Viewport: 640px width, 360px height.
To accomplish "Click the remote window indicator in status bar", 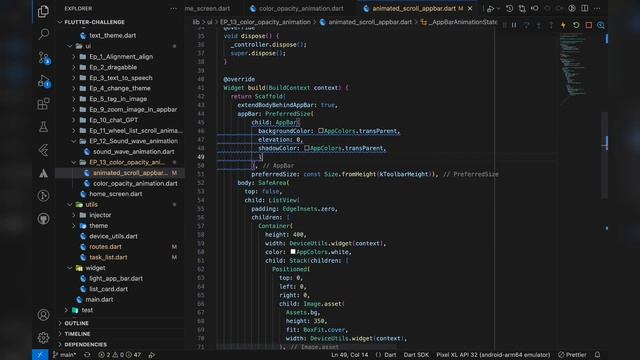I will pyautogui.click(x=40, y=355).
